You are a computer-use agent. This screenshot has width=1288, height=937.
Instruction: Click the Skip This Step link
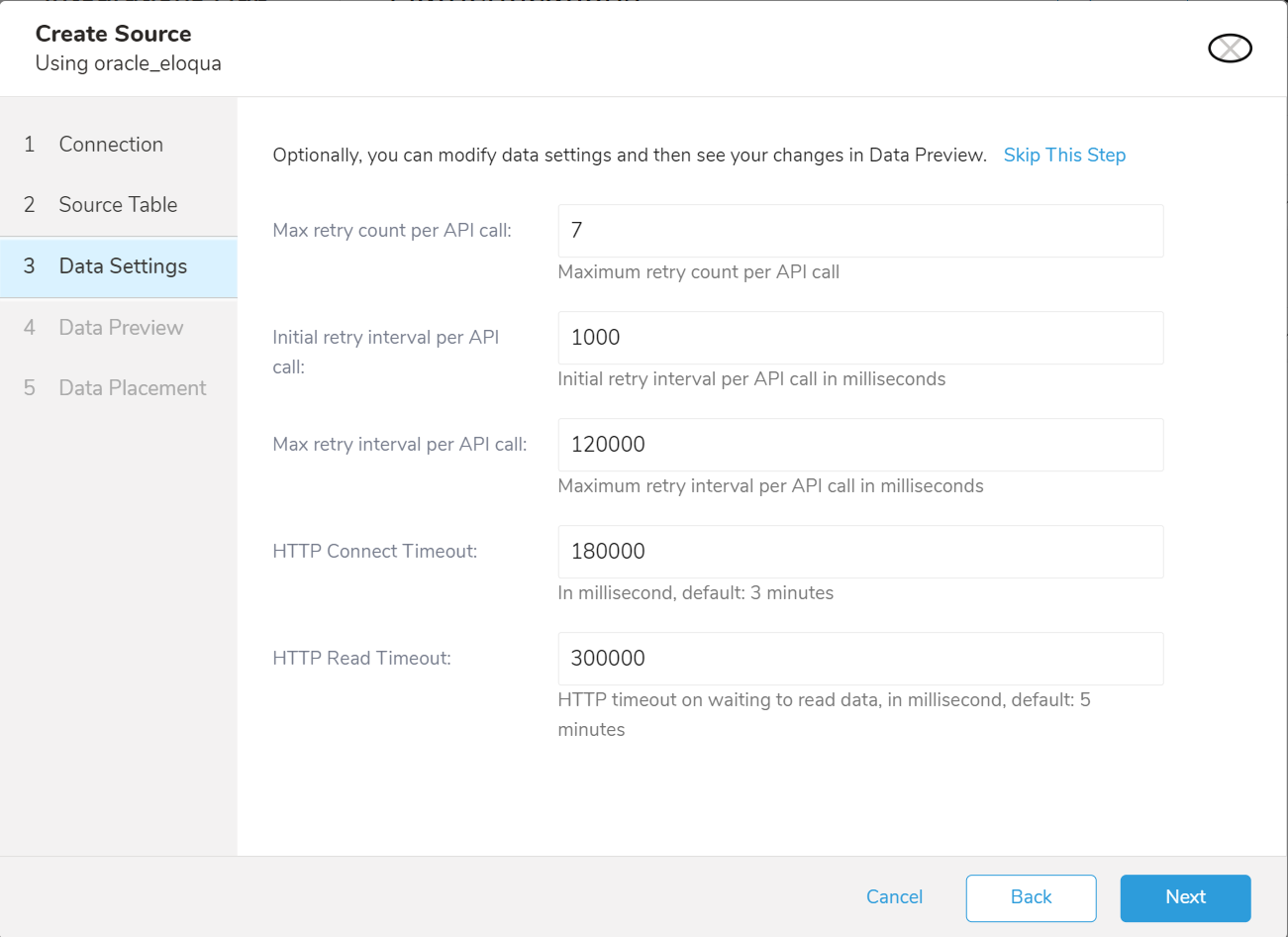1064,156
